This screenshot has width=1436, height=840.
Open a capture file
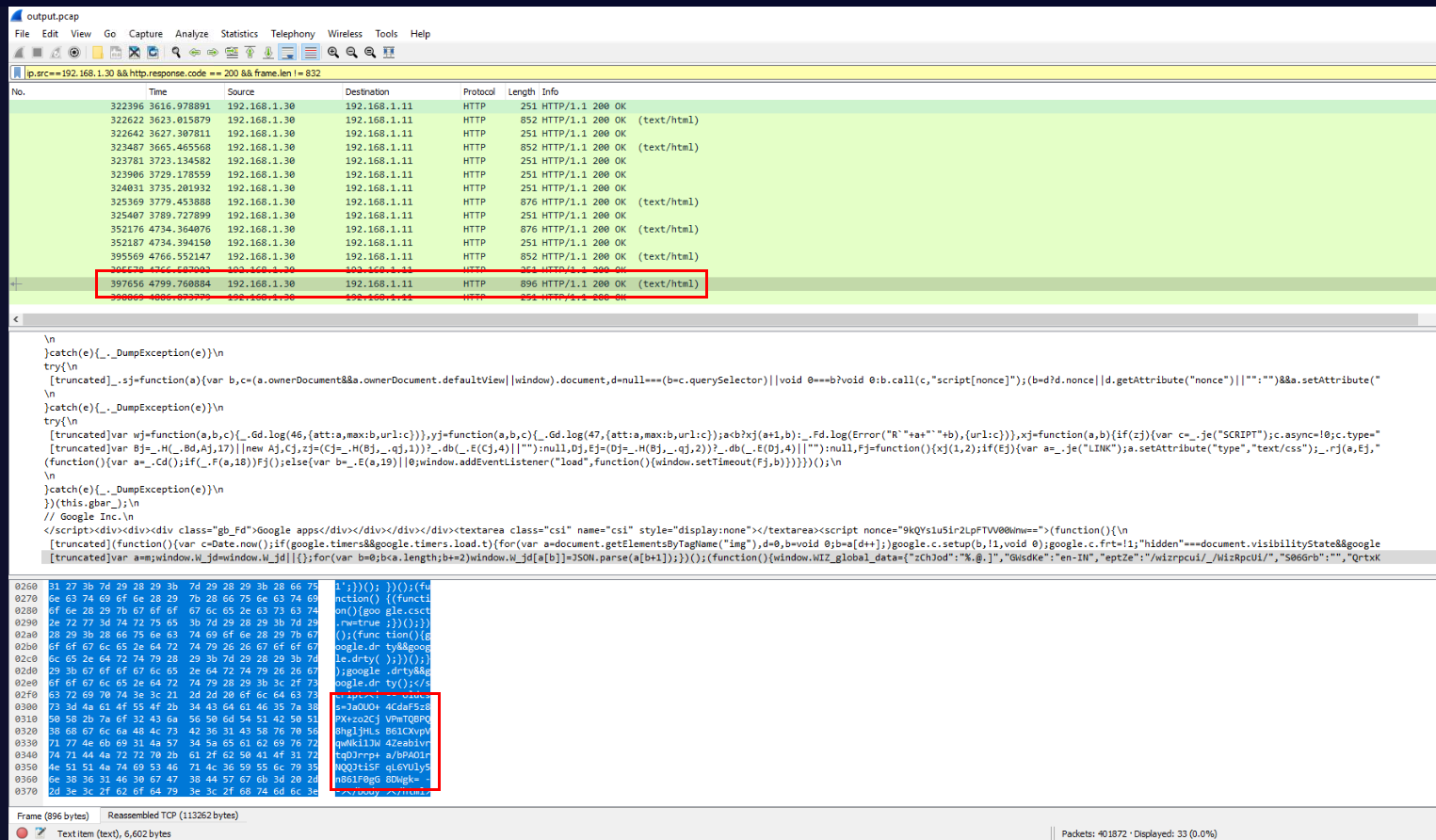tap(97, 53)
